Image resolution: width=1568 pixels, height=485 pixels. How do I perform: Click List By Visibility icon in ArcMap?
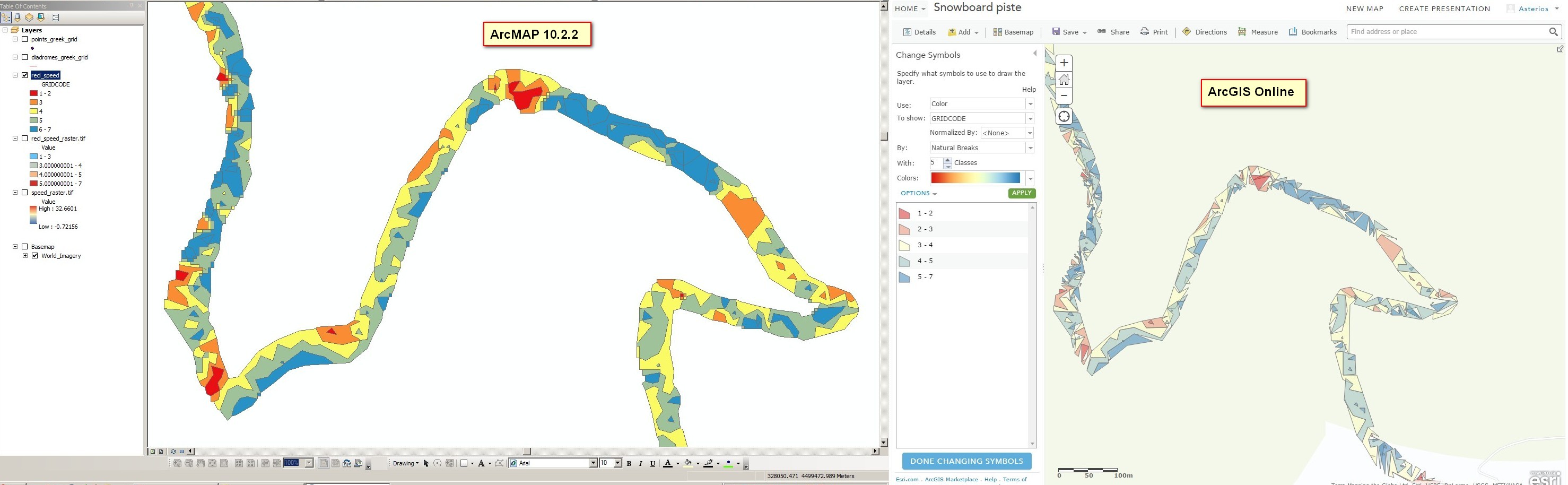coord(29,18)
